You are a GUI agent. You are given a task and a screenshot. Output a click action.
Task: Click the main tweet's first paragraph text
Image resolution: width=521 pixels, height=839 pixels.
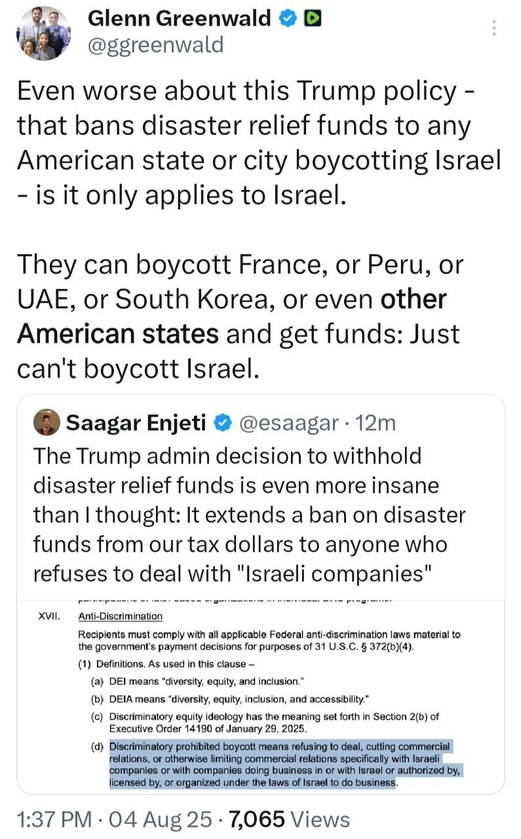click(x=259, y=143)
